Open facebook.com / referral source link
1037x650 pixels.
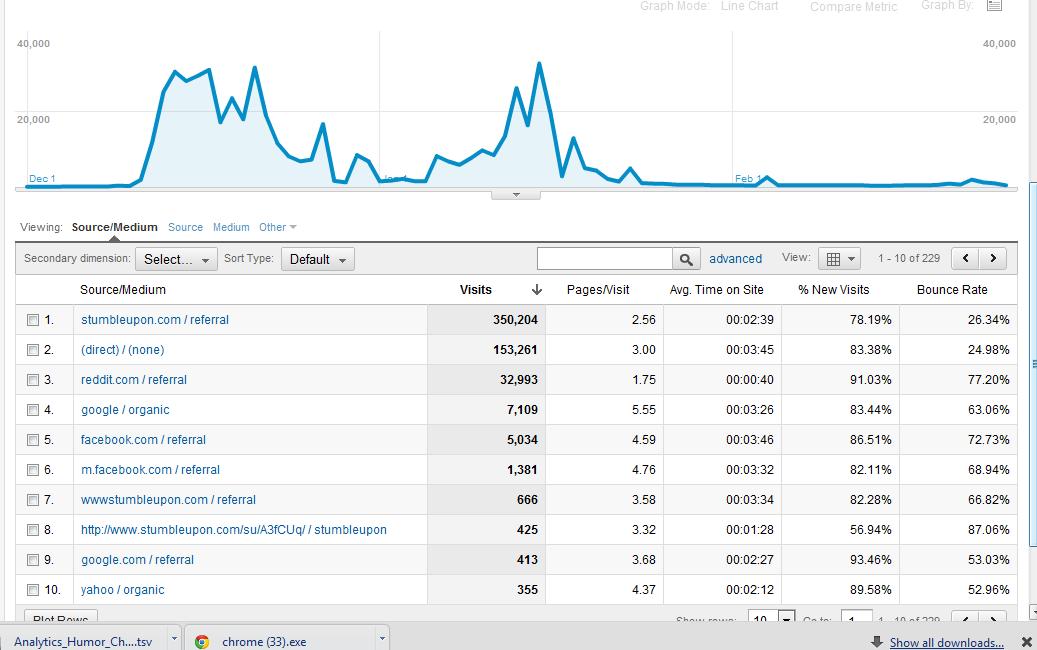tap(143, 440)
